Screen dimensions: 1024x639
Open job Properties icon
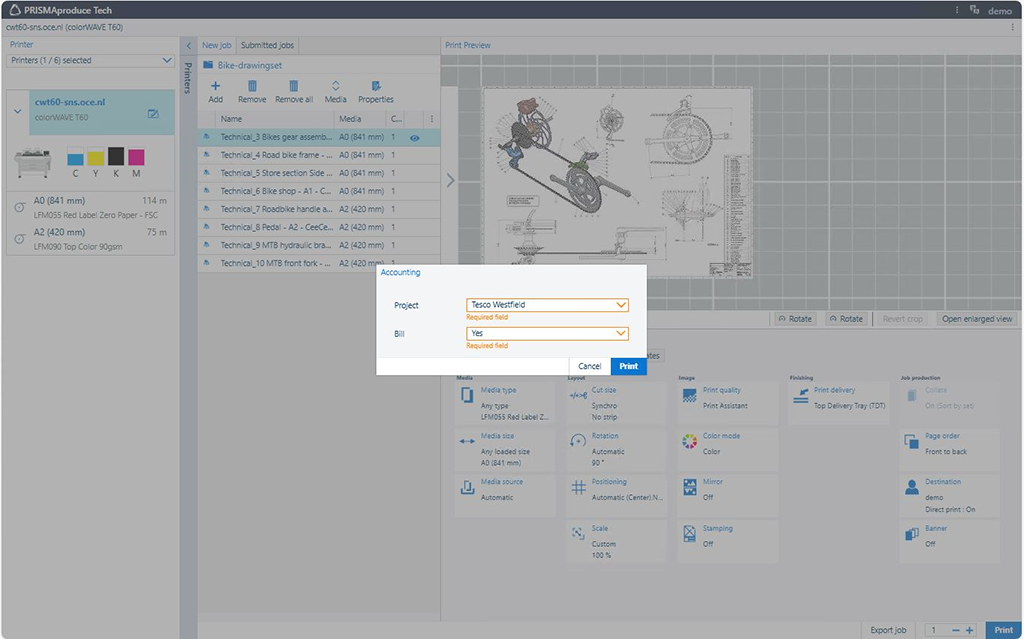376,87
